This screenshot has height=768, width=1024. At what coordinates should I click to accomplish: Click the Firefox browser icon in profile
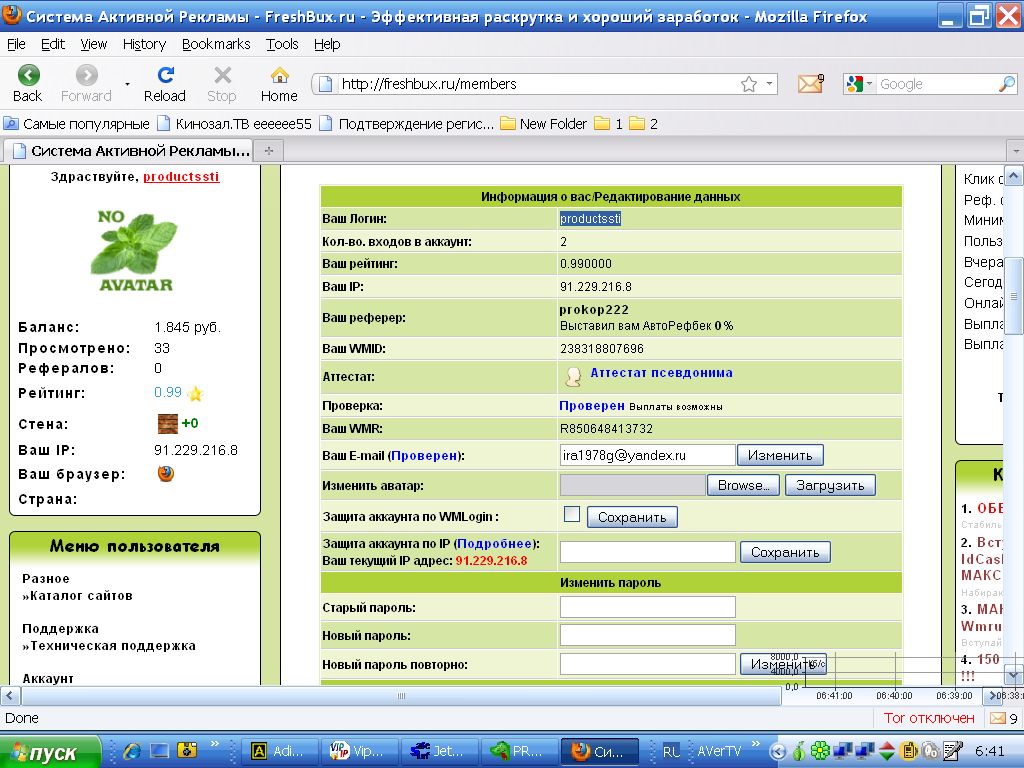click(166, 473)
